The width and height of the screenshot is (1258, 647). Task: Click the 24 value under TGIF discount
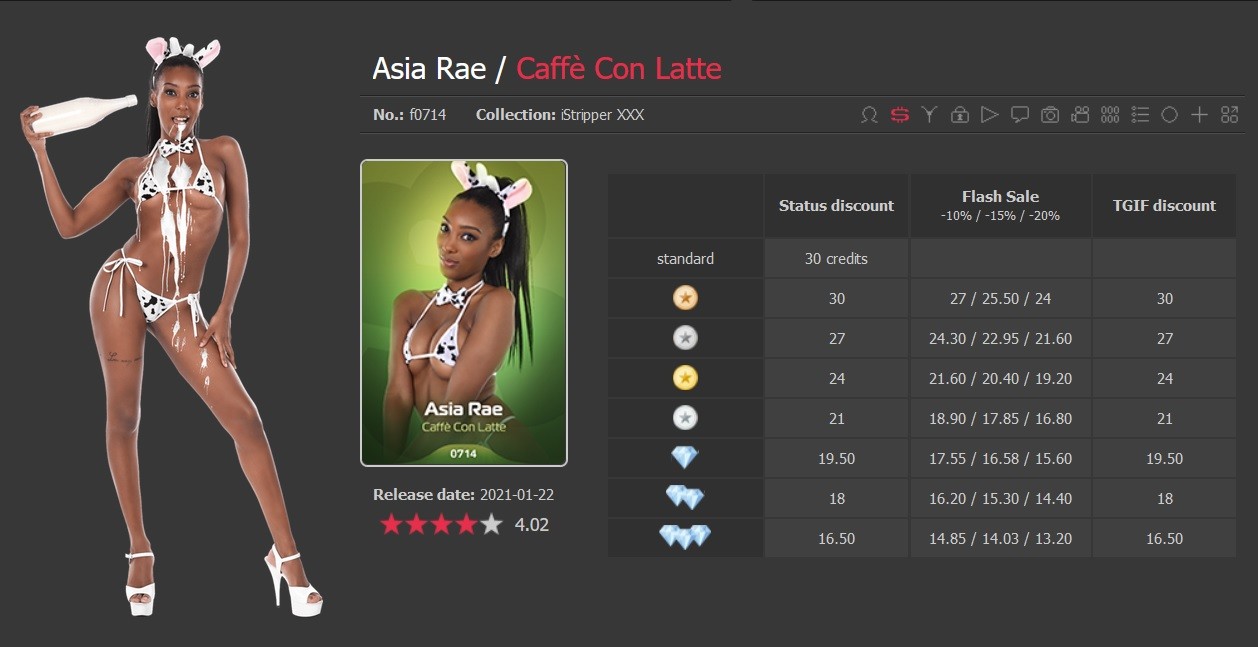click(x=1164, y=378)
